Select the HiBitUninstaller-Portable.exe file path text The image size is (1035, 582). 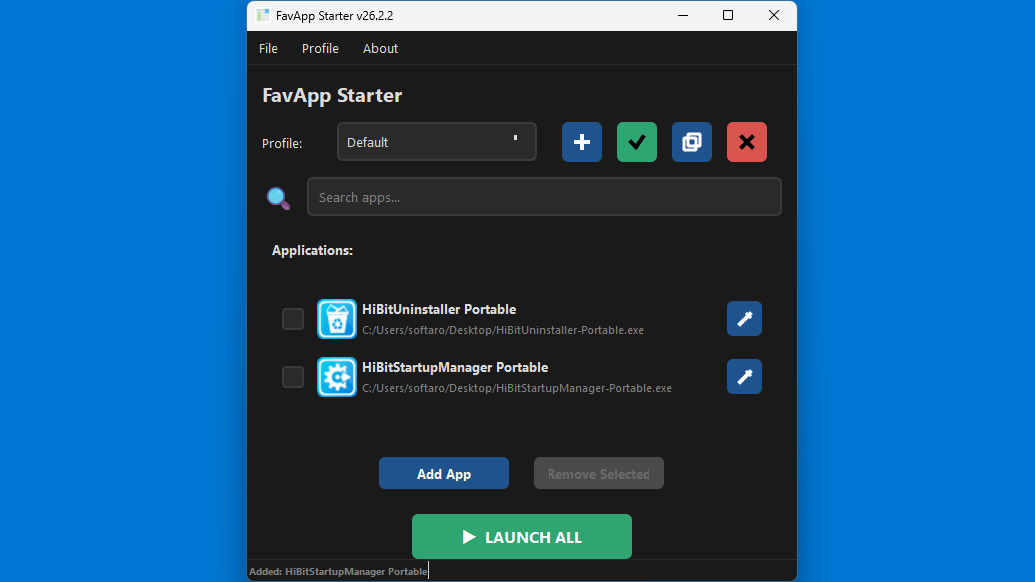pyautogui.click(x=503, y=330)
